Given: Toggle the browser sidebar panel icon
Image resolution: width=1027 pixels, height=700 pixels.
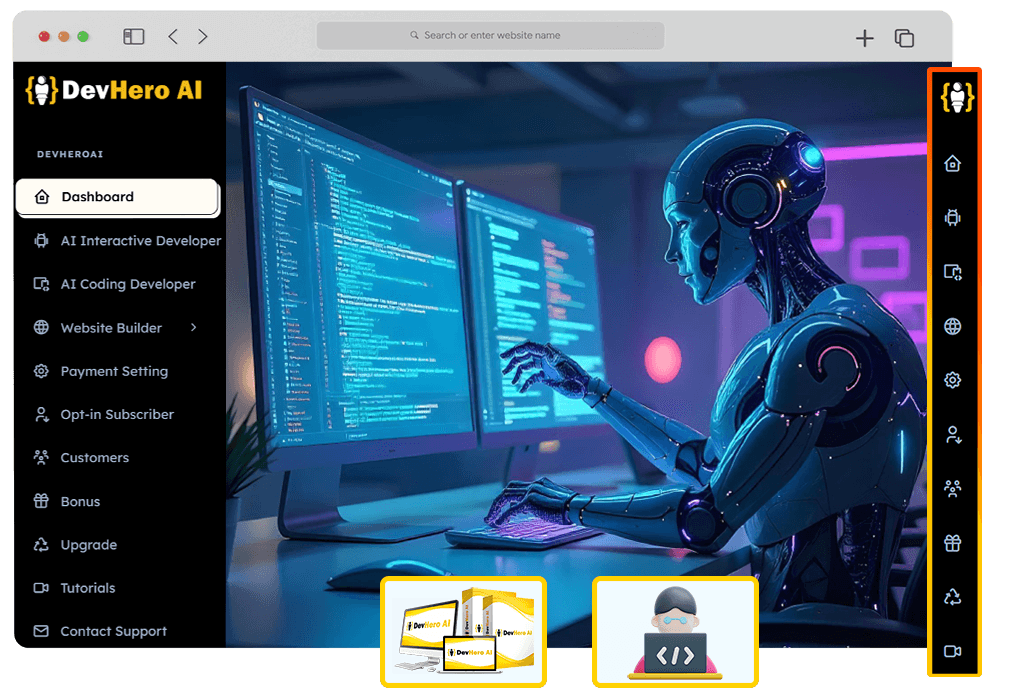Looking at the screenshot, I should tap(134, 37).
